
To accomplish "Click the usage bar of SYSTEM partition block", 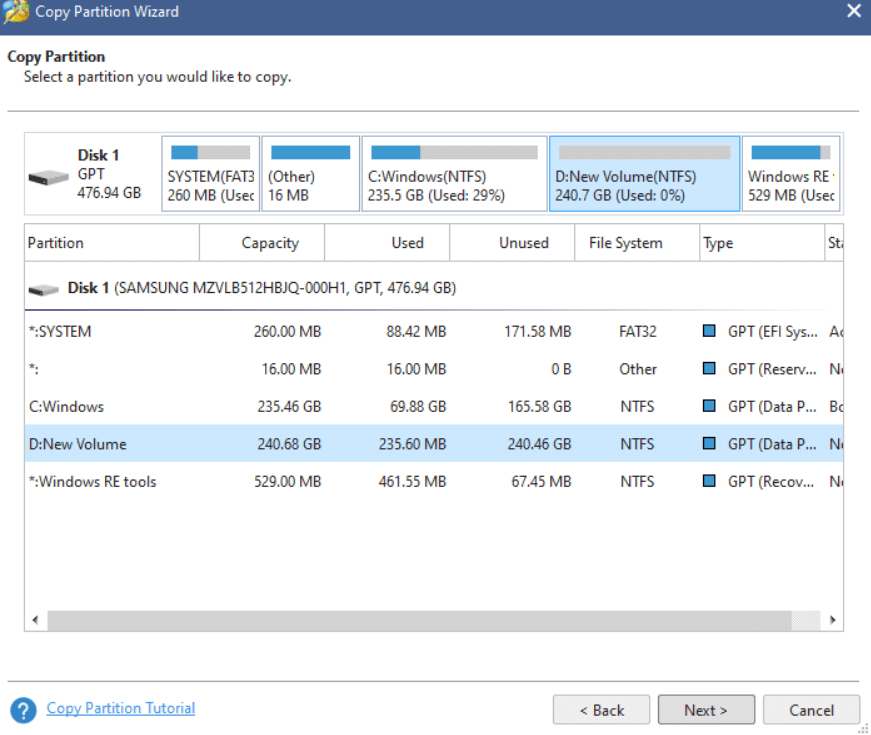I will [x=211, y=152].
